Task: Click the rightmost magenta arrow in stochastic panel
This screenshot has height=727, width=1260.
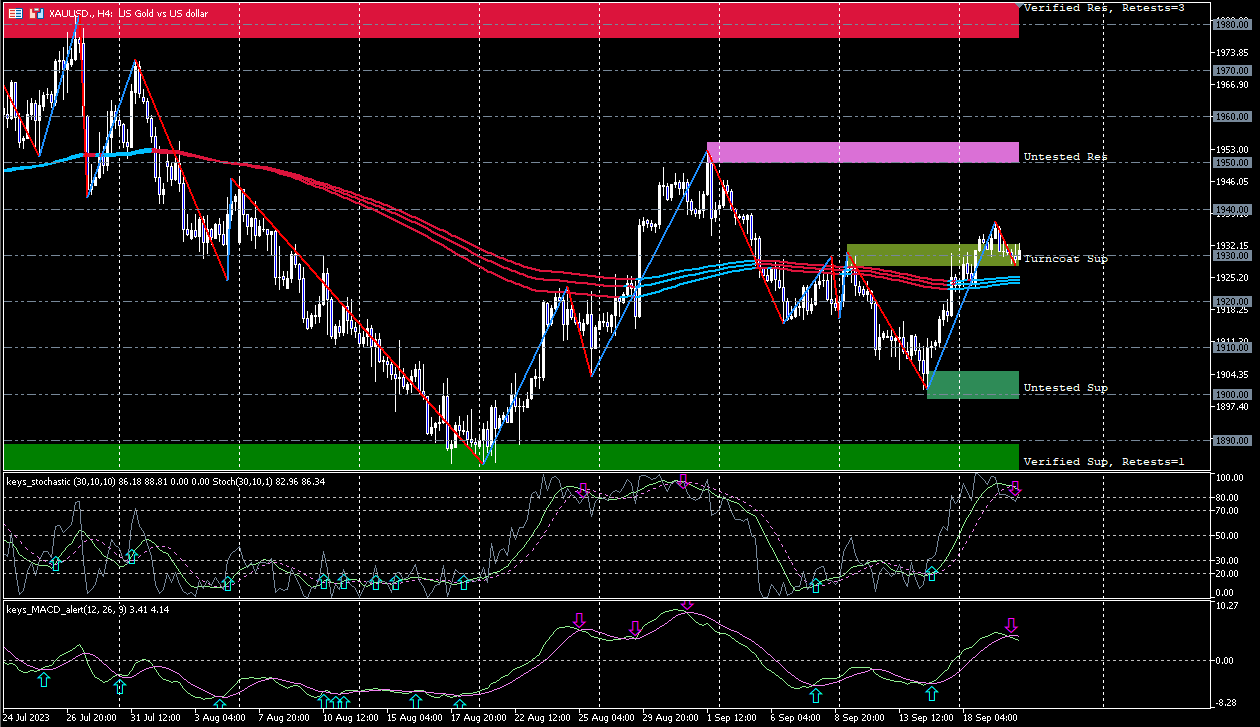Action: coord(1015,488)
